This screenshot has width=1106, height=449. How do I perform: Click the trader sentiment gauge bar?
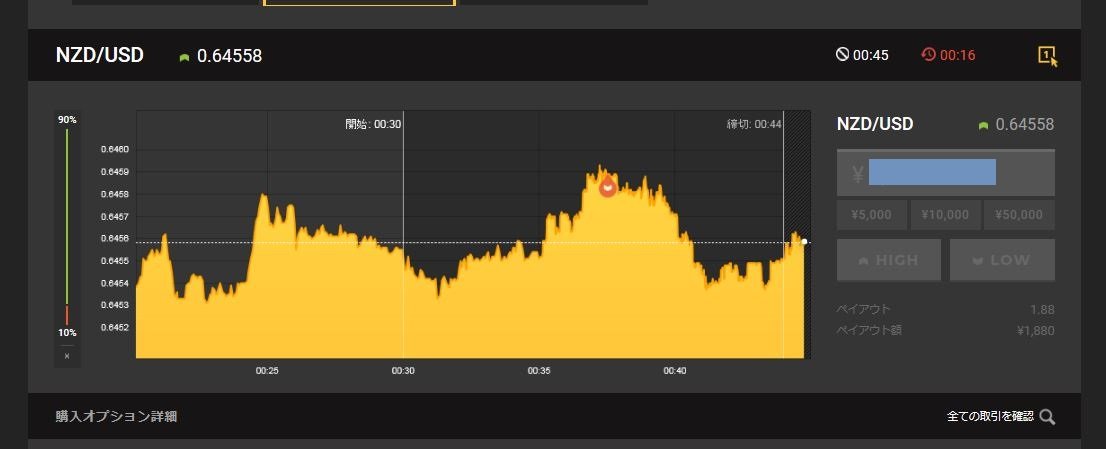click(67, 226)
